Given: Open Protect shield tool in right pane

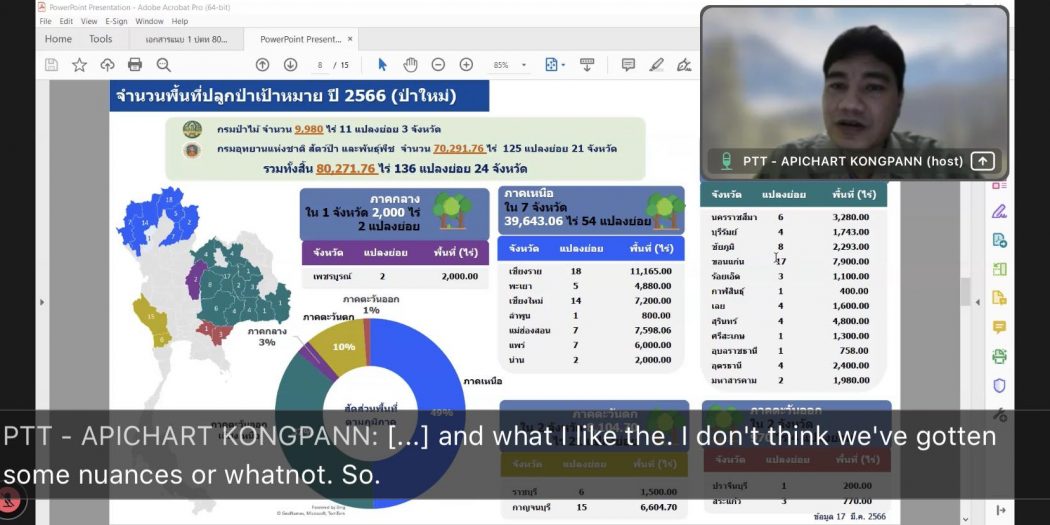Looking at the screenshot, I should [x=999, y=385].
